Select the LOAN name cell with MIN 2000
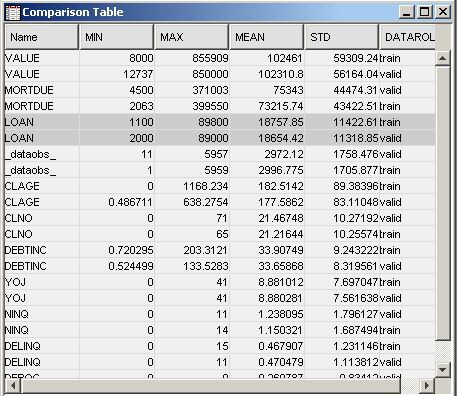This screenshot has height=396, width=457. click(x=42, y=138)
